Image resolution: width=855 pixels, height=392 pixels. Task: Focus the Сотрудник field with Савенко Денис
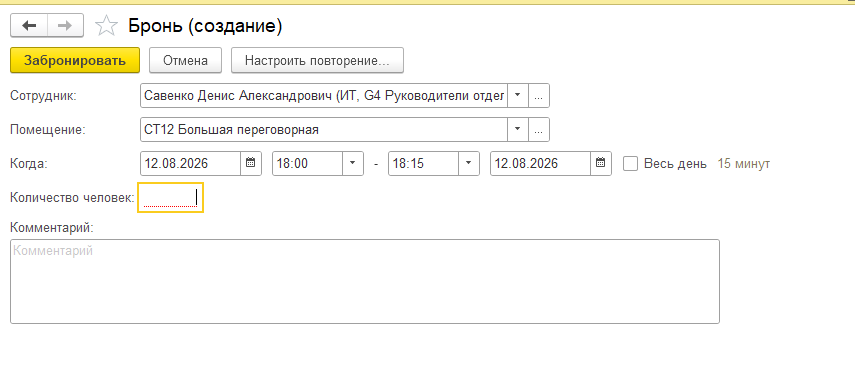324,96
